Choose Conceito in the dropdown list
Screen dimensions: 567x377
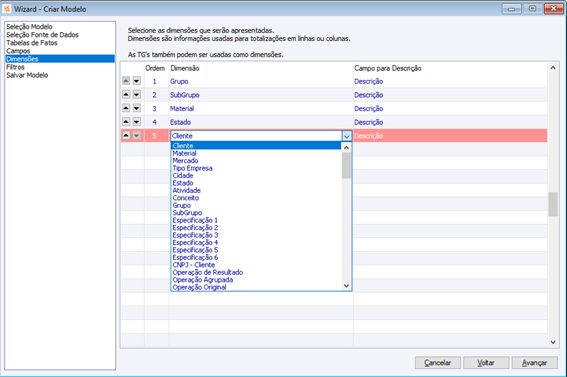point(256,198)
